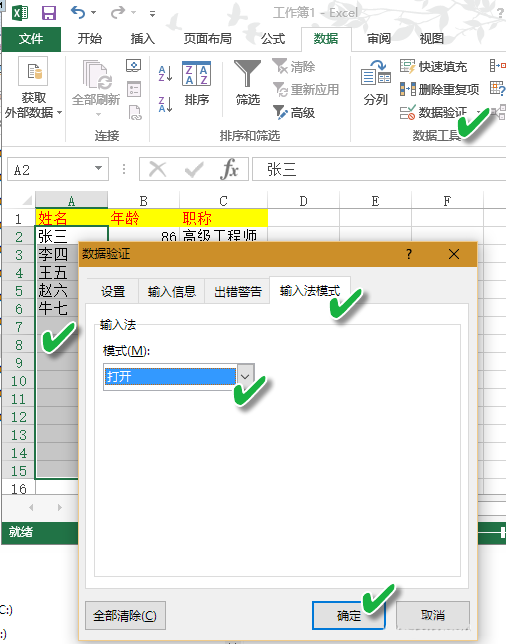
Task: Click the zoom slider handle in status bar
Action: click(502, 532)
